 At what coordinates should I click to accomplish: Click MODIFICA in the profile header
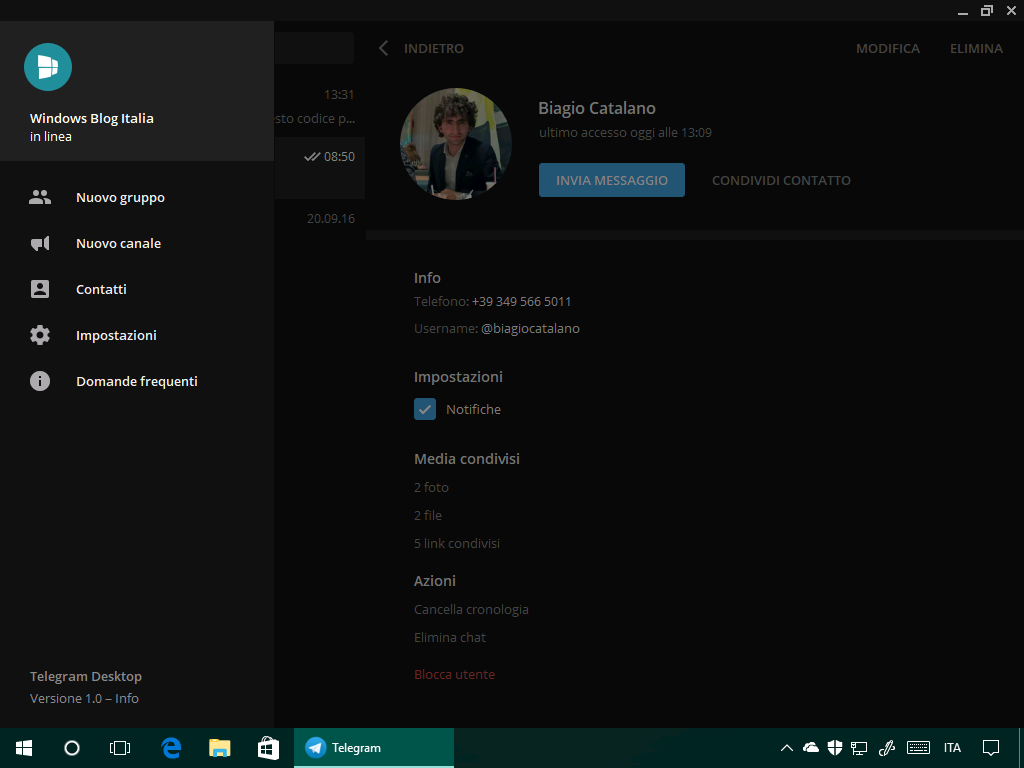point(888,48)
